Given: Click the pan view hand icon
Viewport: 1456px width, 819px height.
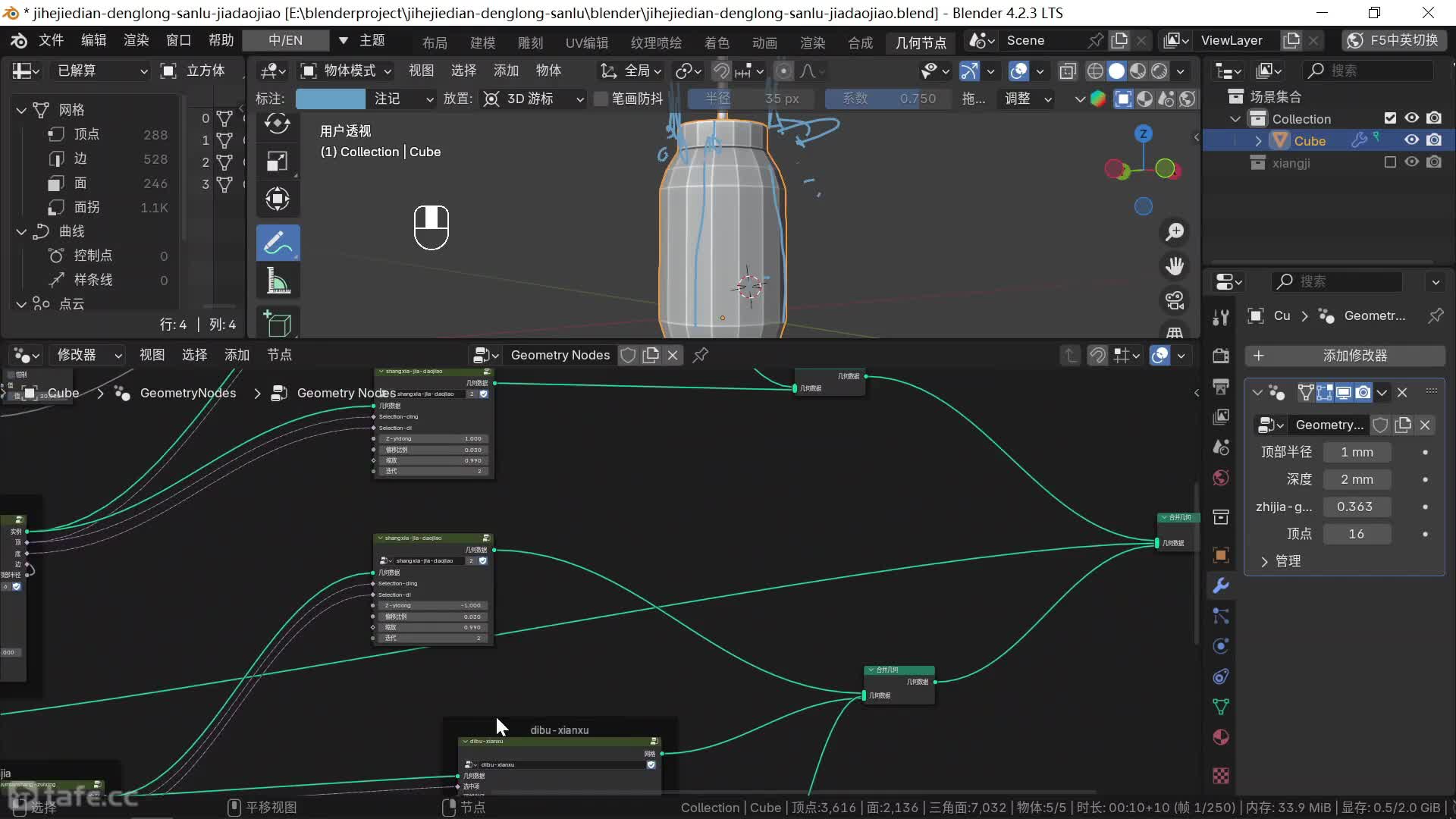Looking at the screenshot, I should tap(1175, 266).
